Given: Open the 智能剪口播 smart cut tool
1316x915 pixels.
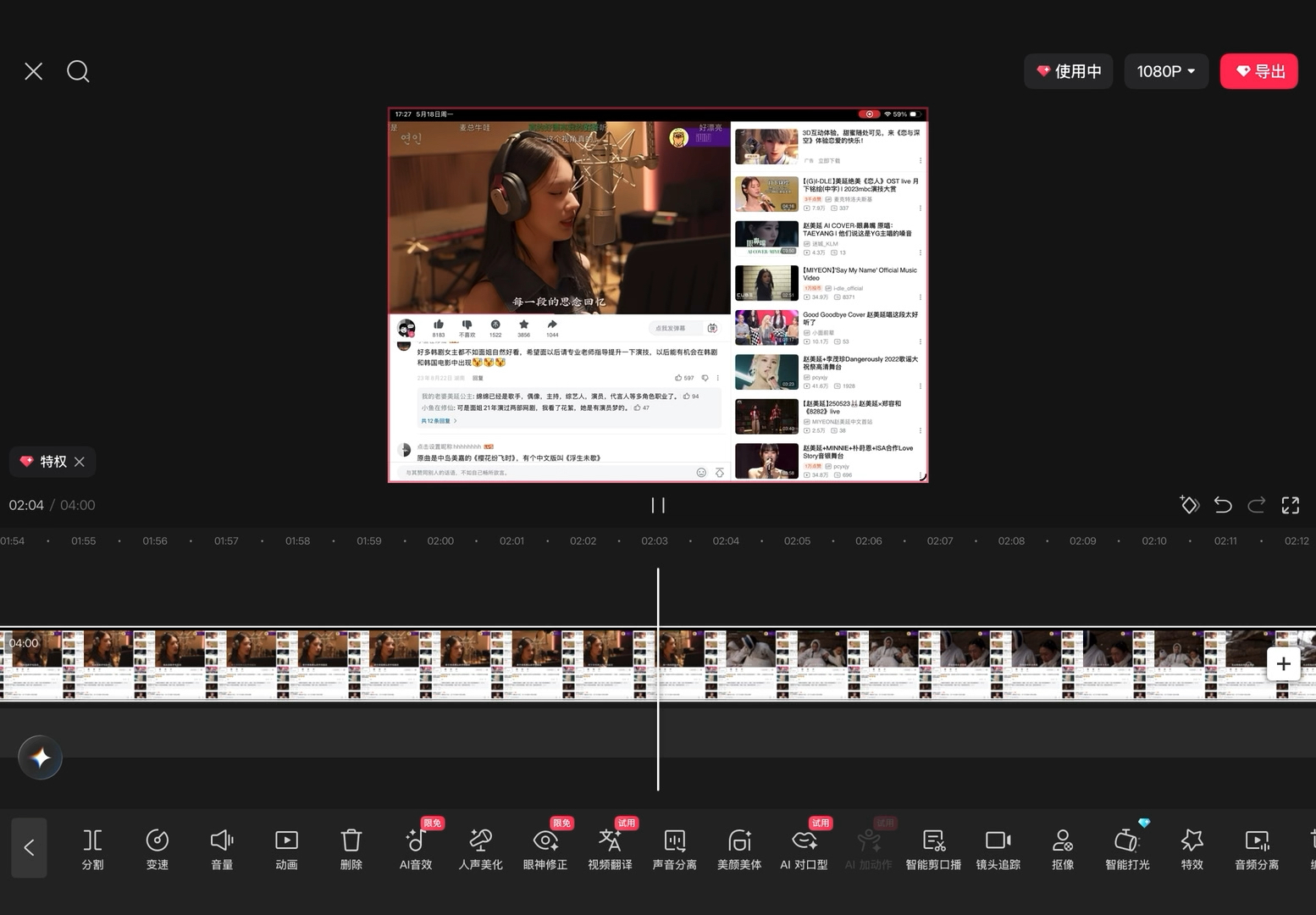Looking at the screenshot, I should (933, 849).
